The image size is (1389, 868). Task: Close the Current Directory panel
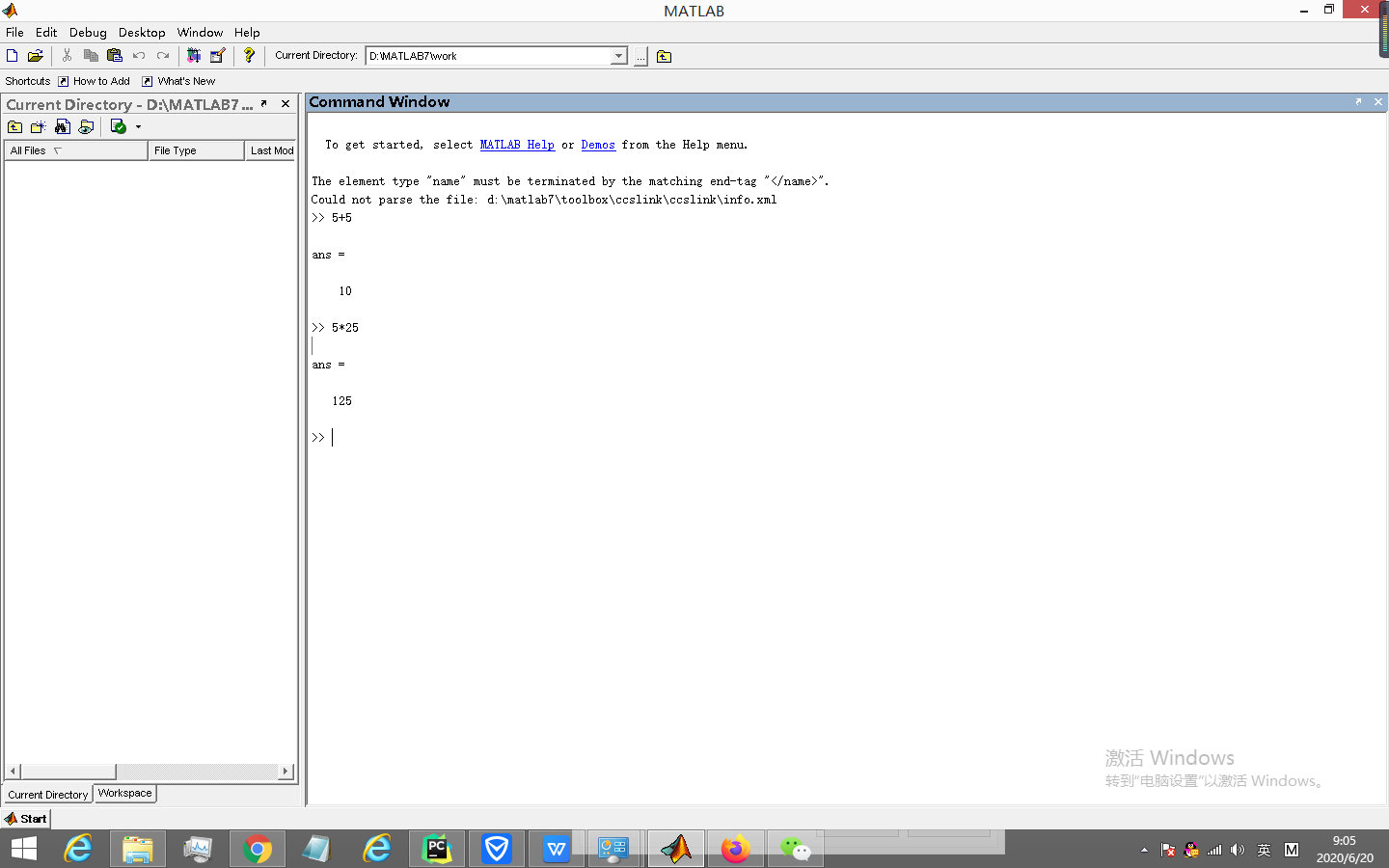click(x=286, y=103)
